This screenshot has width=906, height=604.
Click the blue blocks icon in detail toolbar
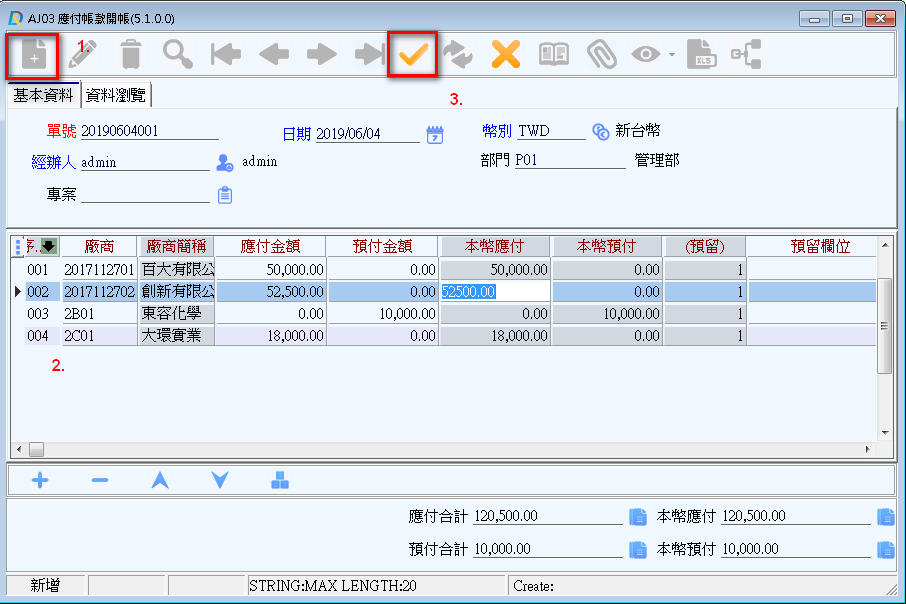coord(280,480)
